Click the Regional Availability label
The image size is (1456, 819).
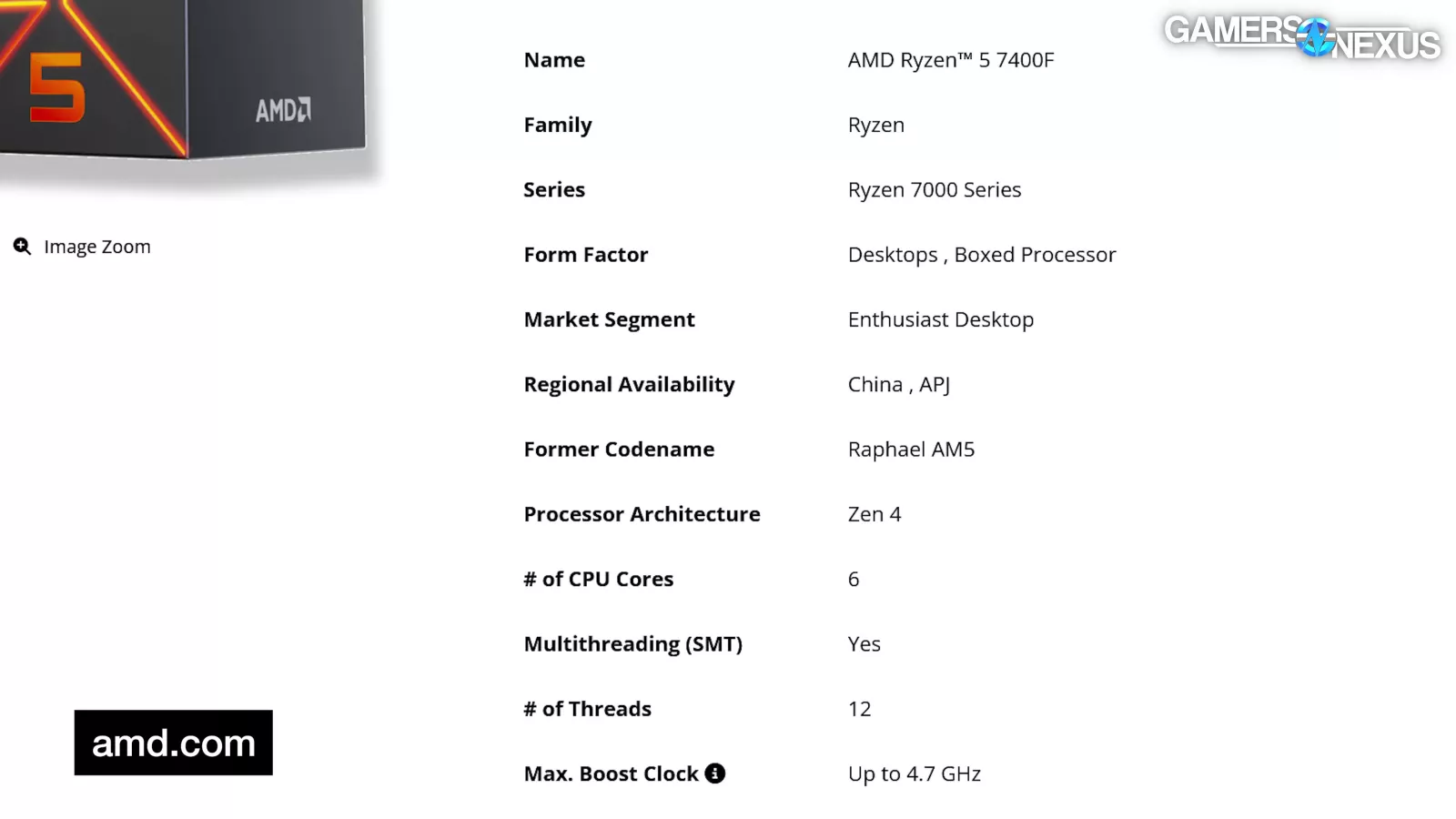pos(629,385)
